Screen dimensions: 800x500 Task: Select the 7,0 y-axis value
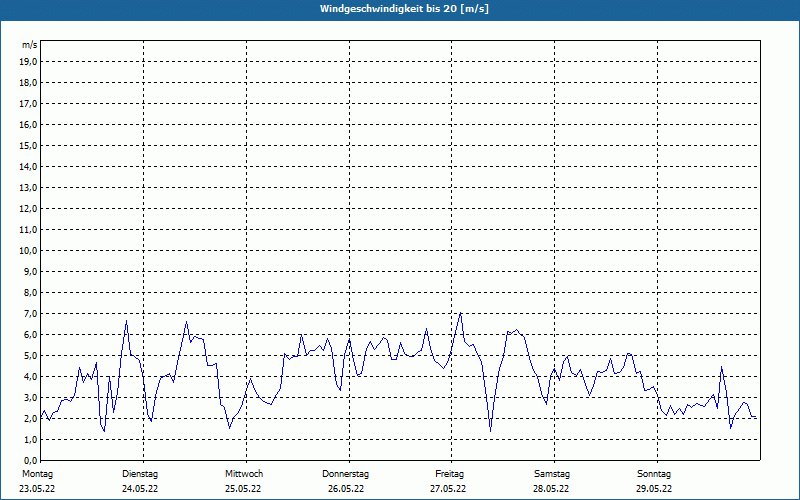[30, 313]
